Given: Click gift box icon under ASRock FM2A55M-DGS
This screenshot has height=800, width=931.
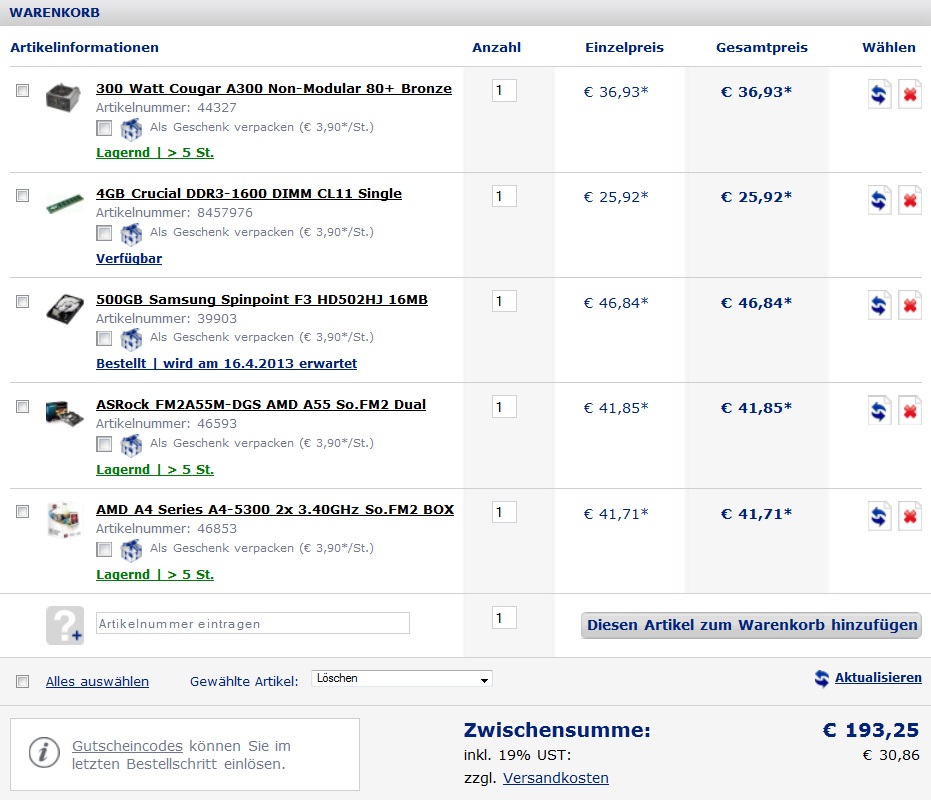Looking at the screenshot, I should pyautogui.click(x=131, y=444).
